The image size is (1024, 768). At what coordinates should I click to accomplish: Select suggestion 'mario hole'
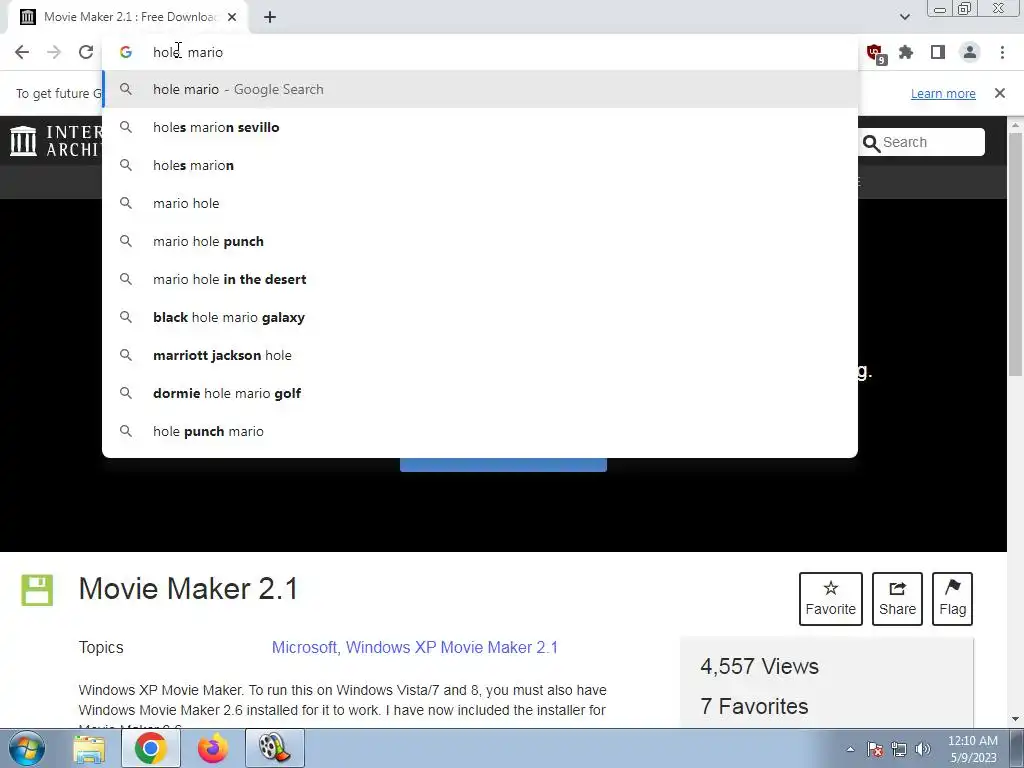tap(480, 203)
